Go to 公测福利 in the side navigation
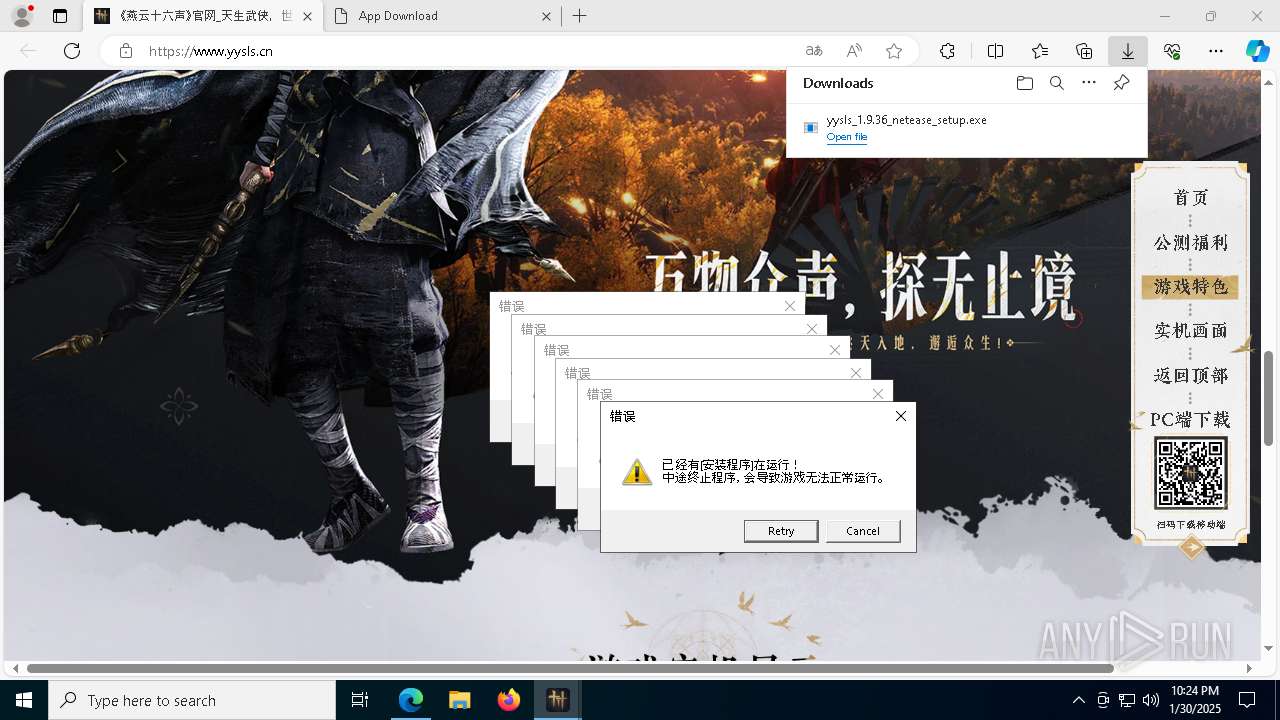The height and width of the screenshot is (720, 1280). coord(1190,243)
